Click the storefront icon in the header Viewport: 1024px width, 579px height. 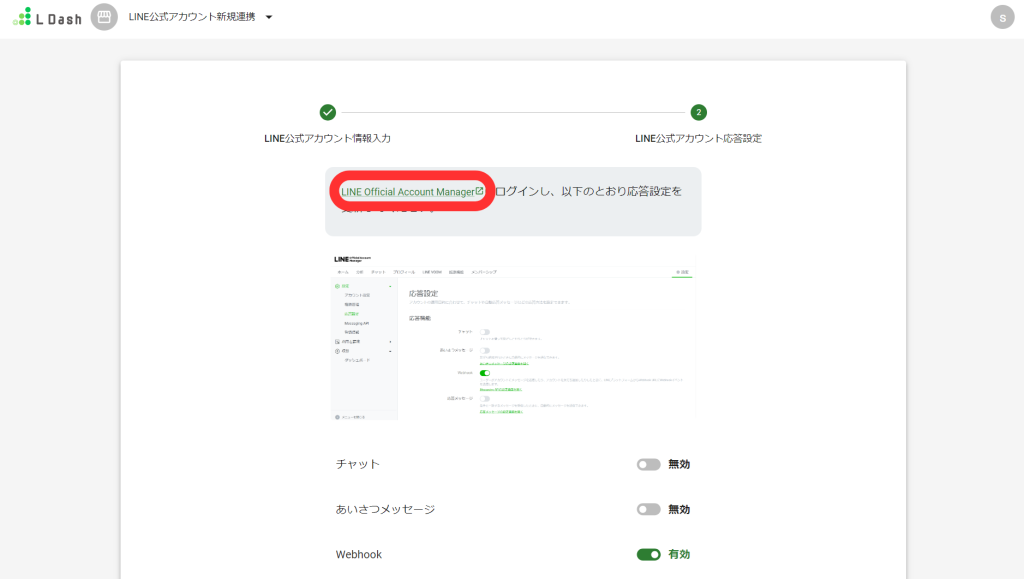point(104,17)
